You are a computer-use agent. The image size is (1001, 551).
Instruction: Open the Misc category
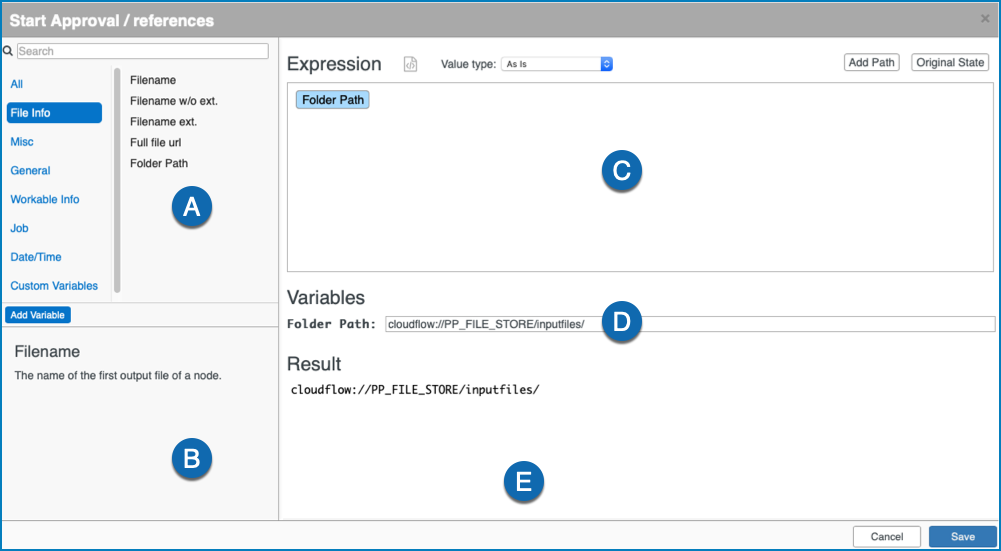[22, 142]
